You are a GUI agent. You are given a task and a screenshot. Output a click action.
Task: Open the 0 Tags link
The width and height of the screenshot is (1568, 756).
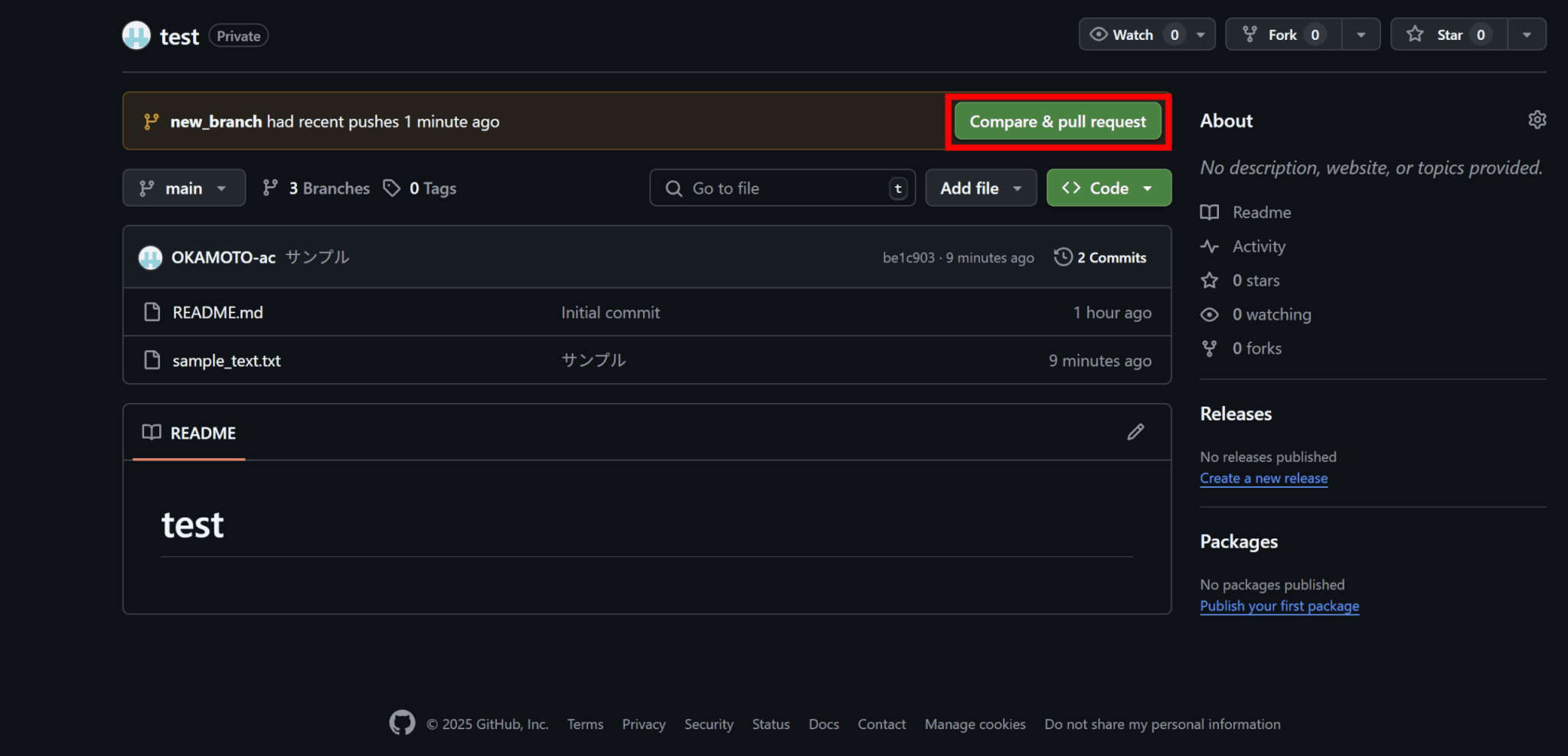tap(420, 188)
